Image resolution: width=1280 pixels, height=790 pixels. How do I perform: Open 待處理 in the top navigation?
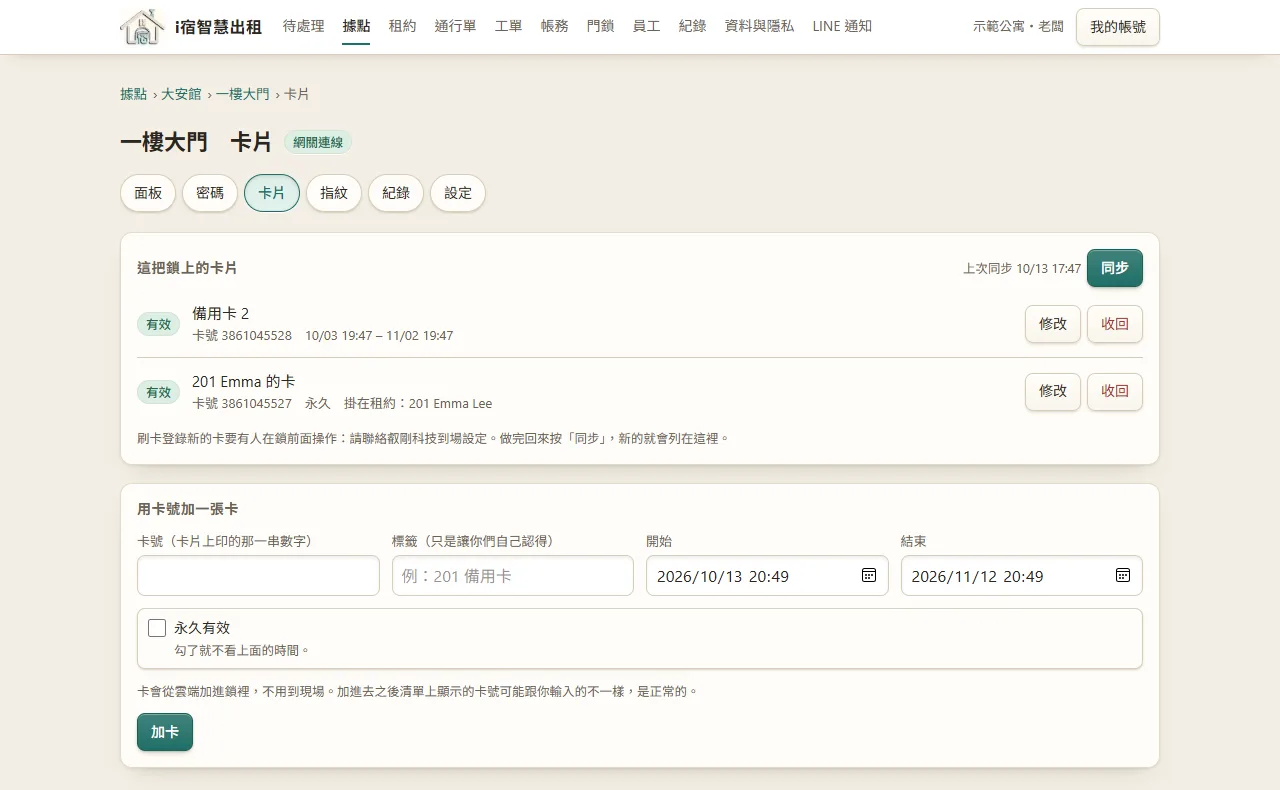click(x=304, y=26)
